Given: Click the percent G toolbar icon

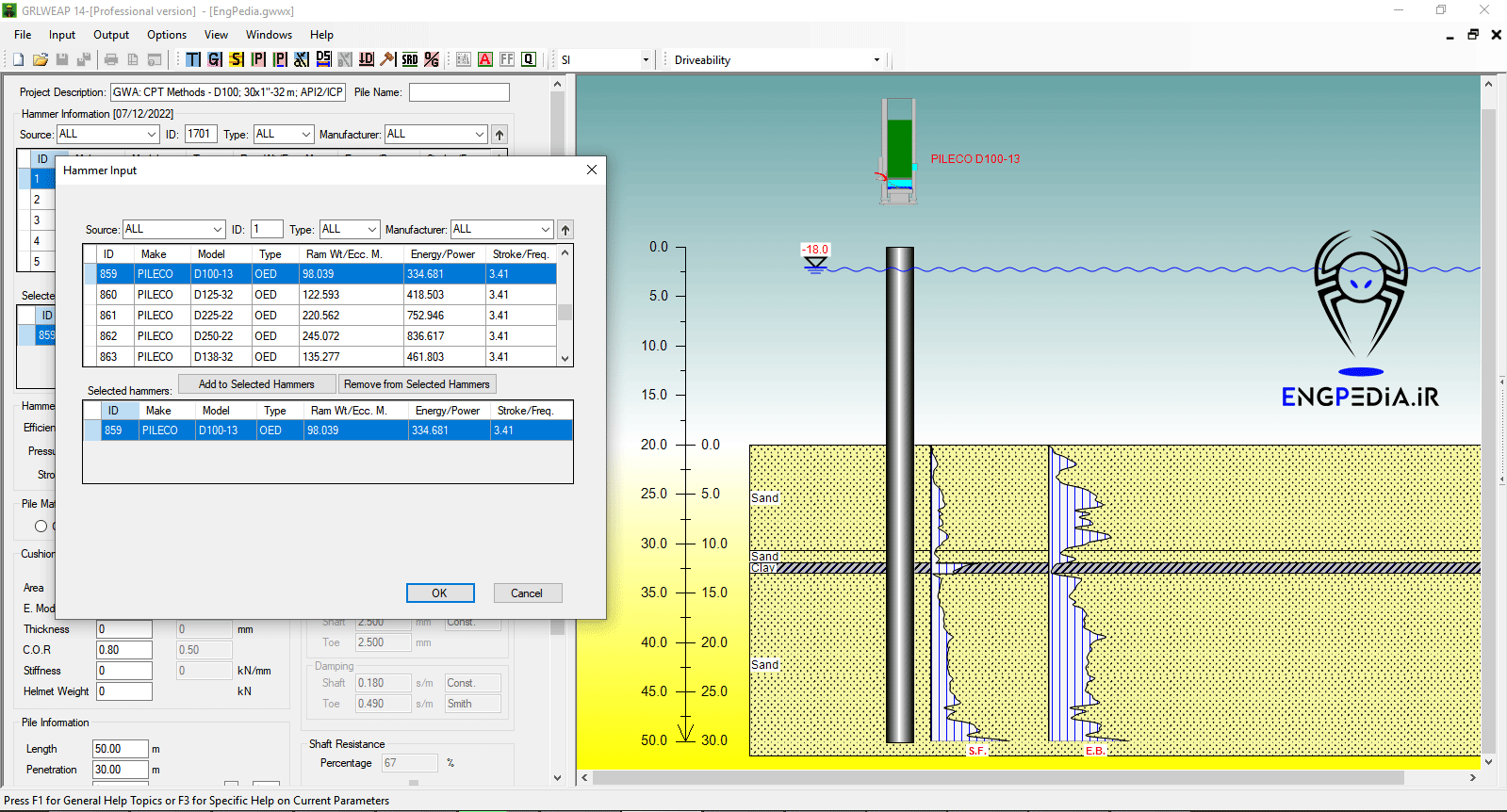Looking at the screenshot, I should click(432, 59).
